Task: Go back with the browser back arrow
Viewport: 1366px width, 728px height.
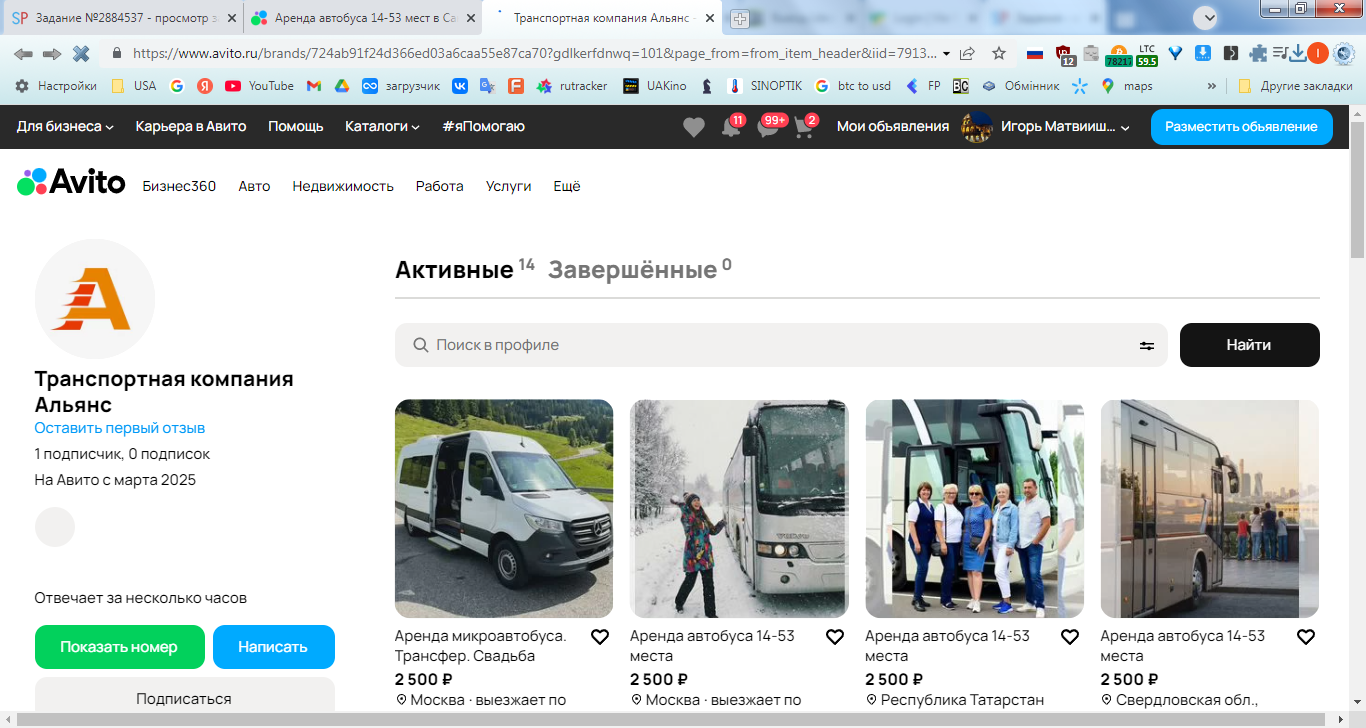Action: click(x=23, y=53)
